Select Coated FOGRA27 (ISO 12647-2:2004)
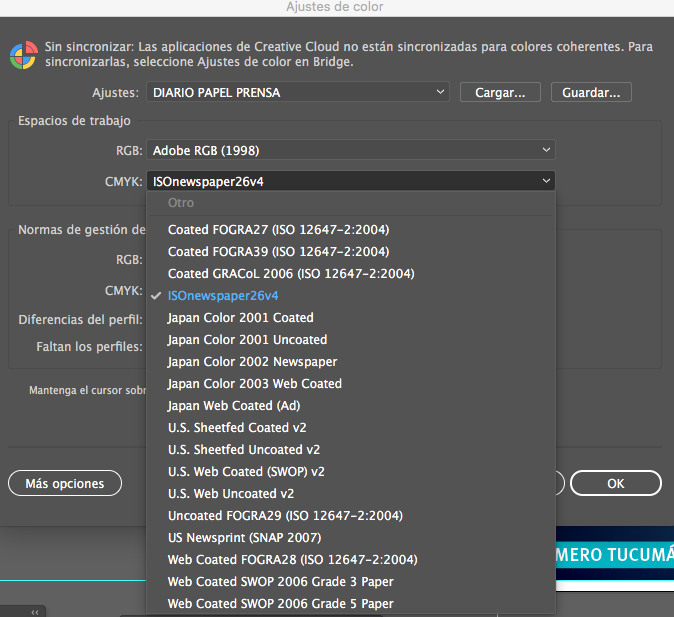 (x=351, y=230)
